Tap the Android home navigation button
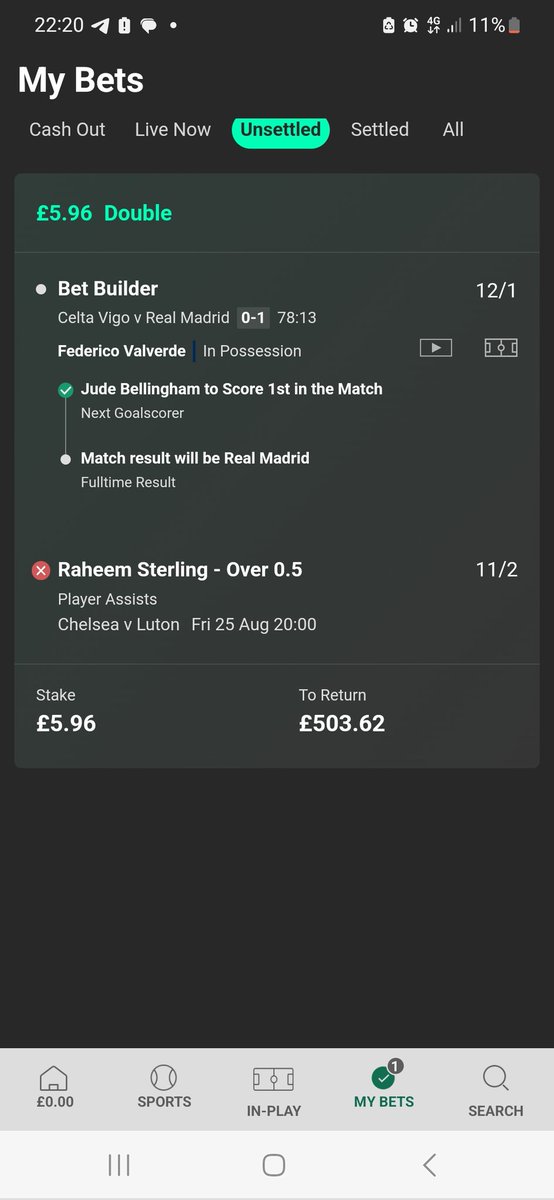This screenshot has height=1200, width=554. [x=274, y=1165]
